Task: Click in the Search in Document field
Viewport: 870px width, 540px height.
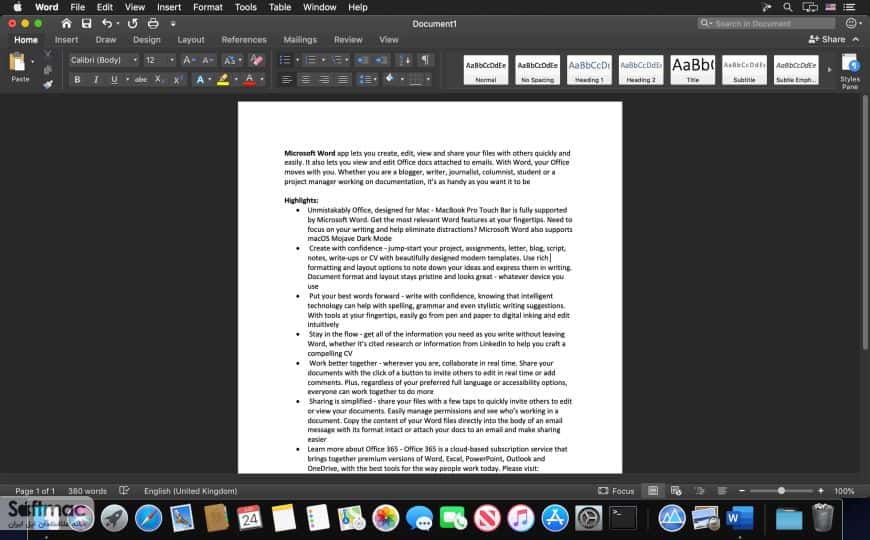Action: (766, 23)
